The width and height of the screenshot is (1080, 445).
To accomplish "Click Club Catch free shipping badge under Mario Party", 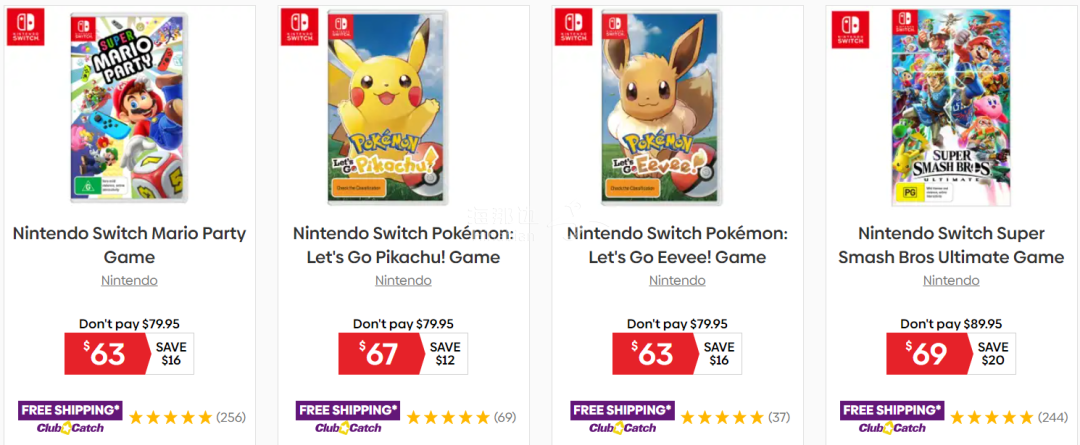I will (x=68, y=417).
